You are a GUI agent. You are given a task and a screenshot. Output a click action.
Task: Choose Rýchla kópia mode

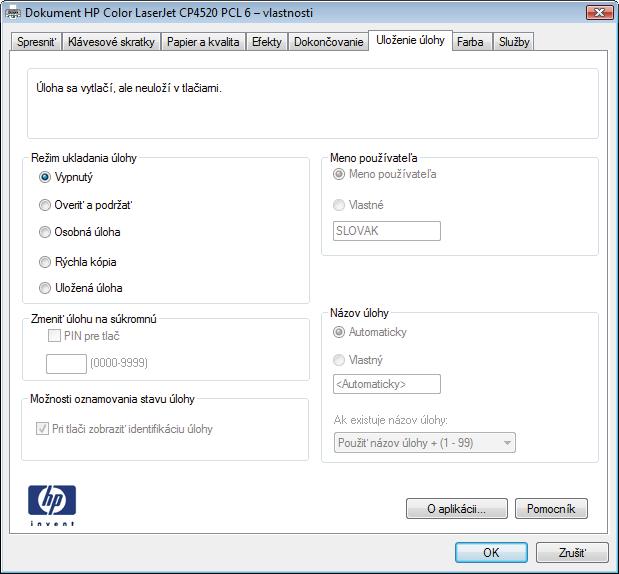[45, 262]
